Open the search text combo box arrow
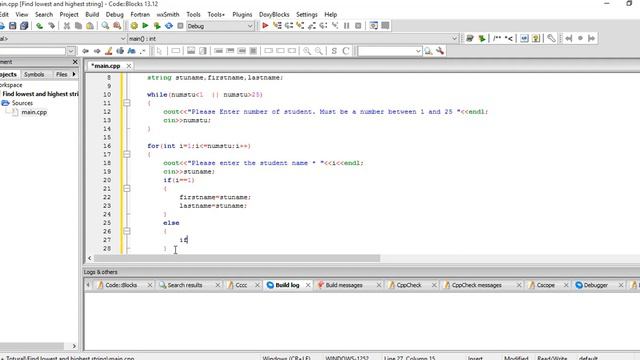The height and width of the screenshot is (360, 640). point(418,51)
